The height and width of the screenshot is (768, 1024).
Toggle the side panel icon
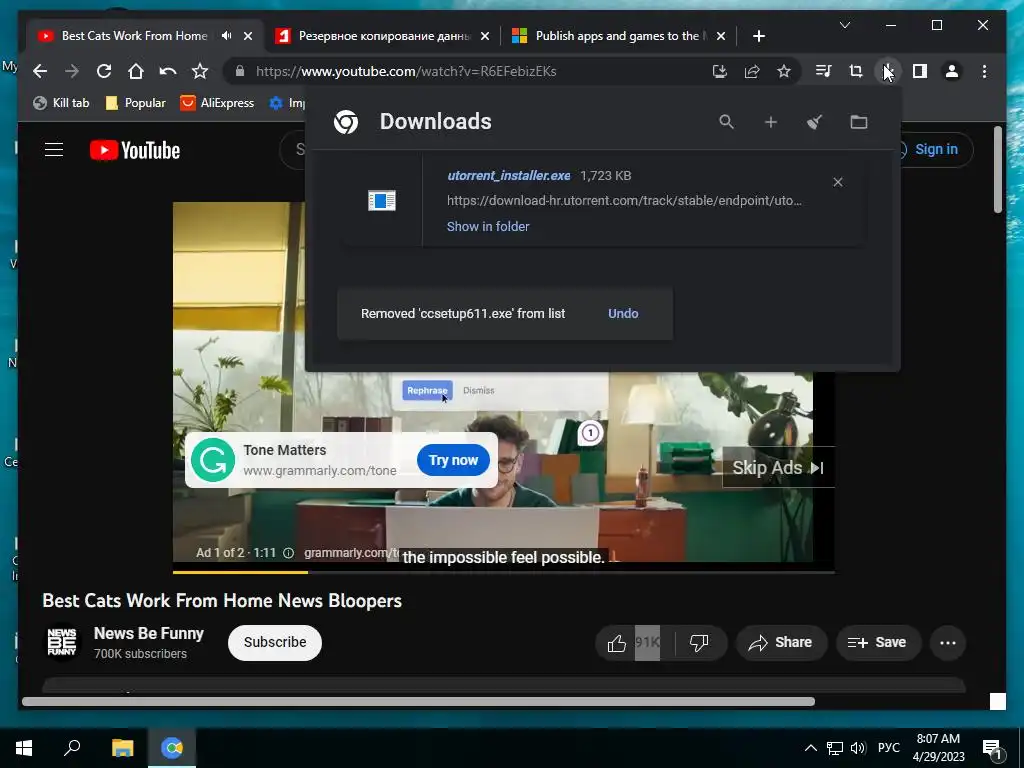point(920,71)
